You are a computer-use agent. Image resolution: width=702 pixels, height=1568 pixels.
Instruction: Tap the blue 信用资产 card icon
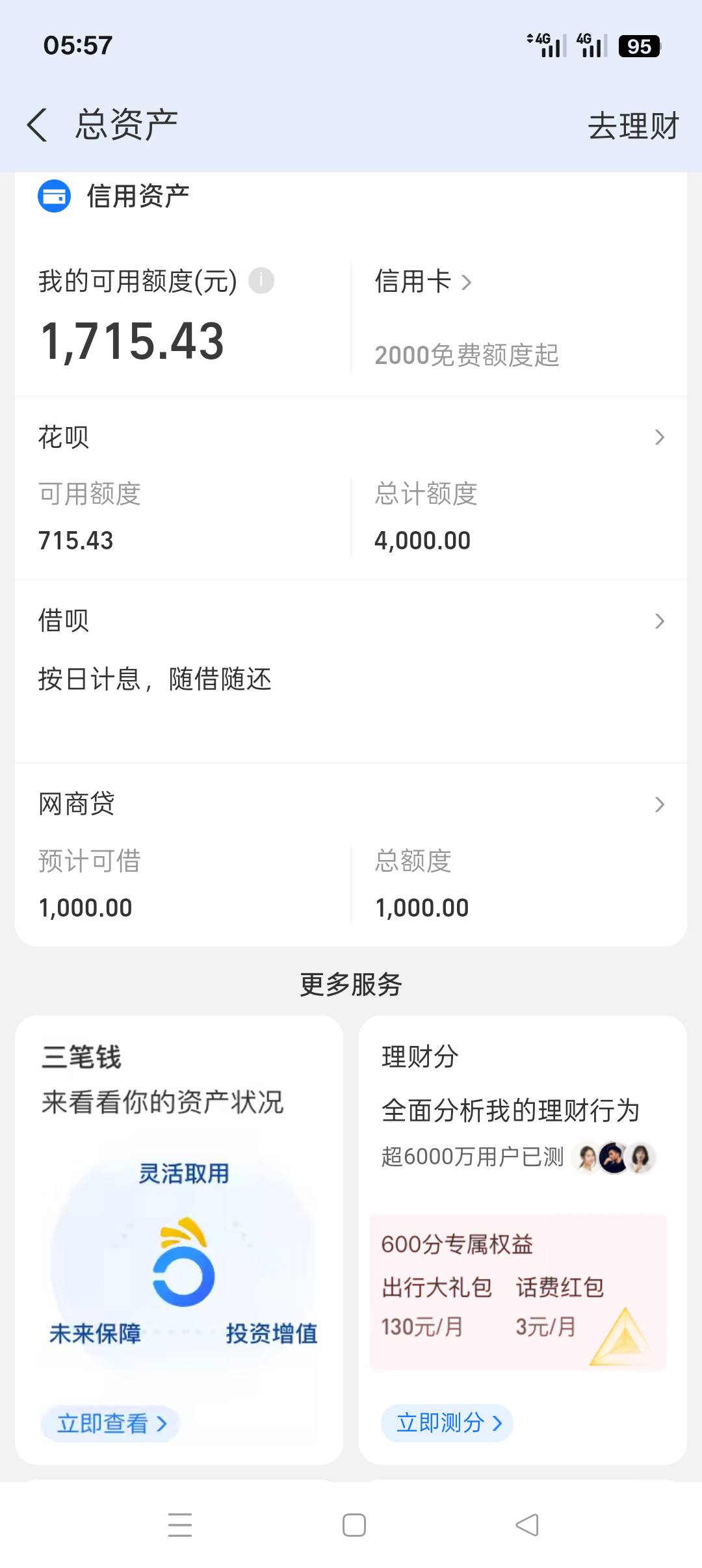[x=55, y=196]
